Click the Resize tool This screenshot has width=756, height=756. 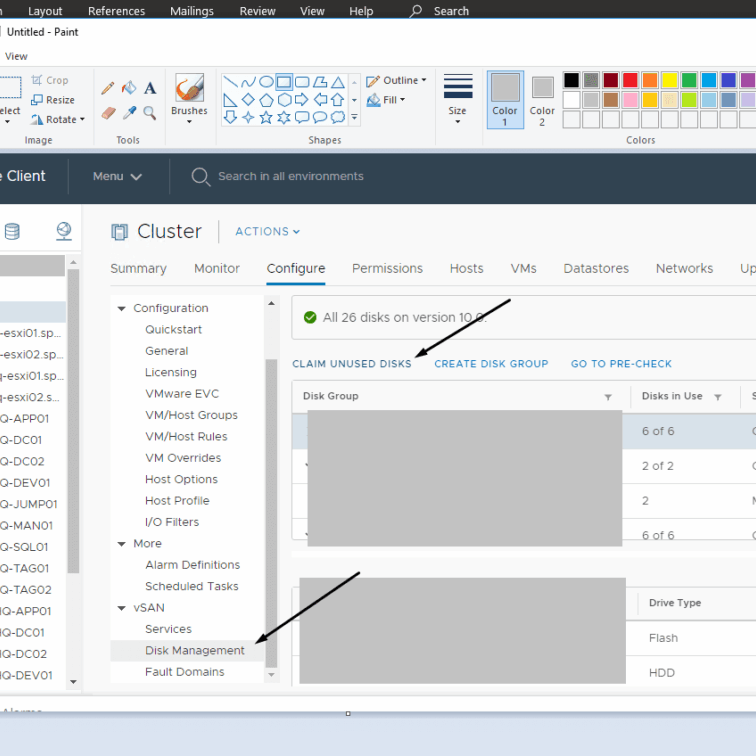(53, 100)
